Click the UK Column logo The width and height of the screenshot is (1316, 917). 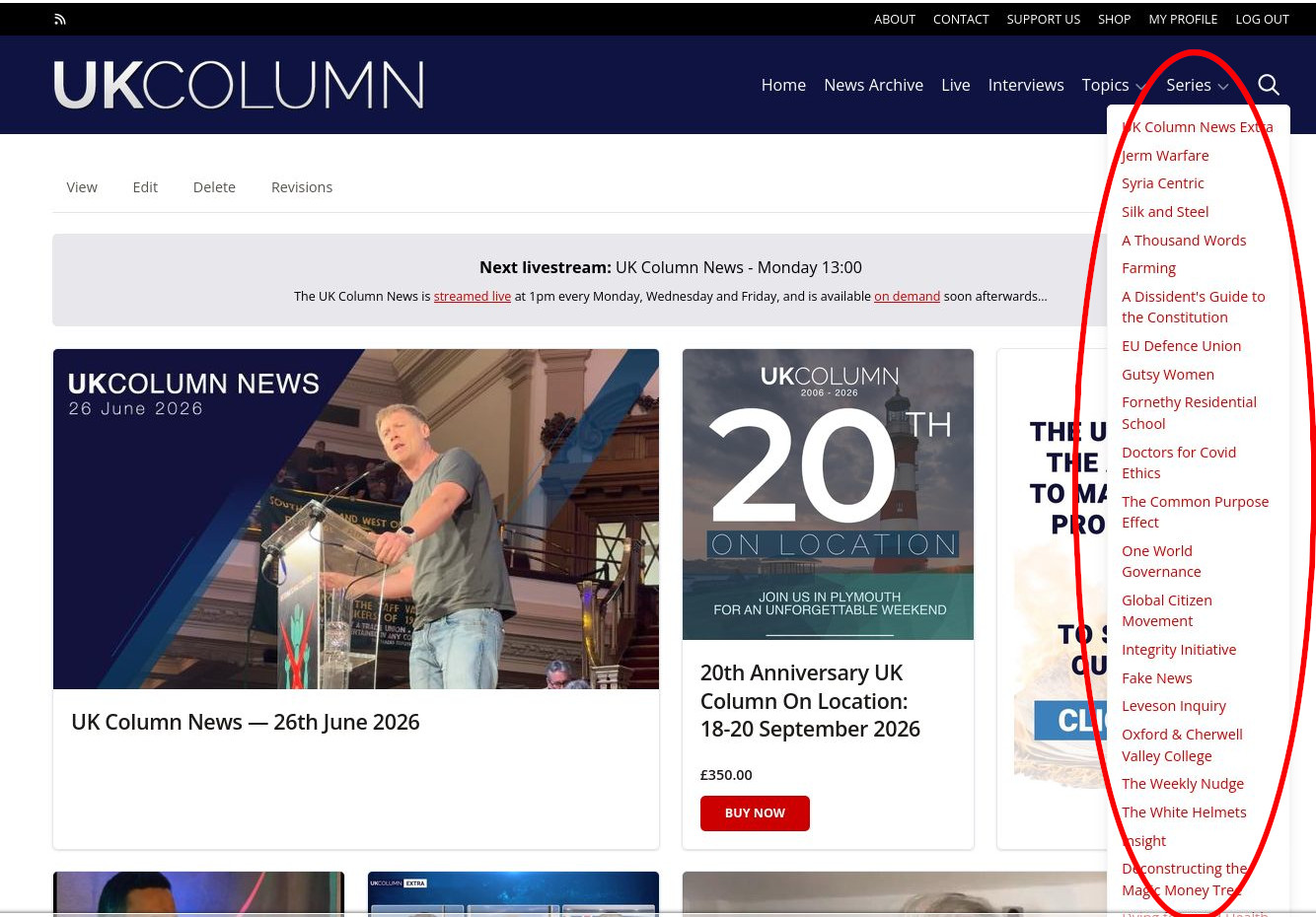pyautogui.click(x=239, y=85)
